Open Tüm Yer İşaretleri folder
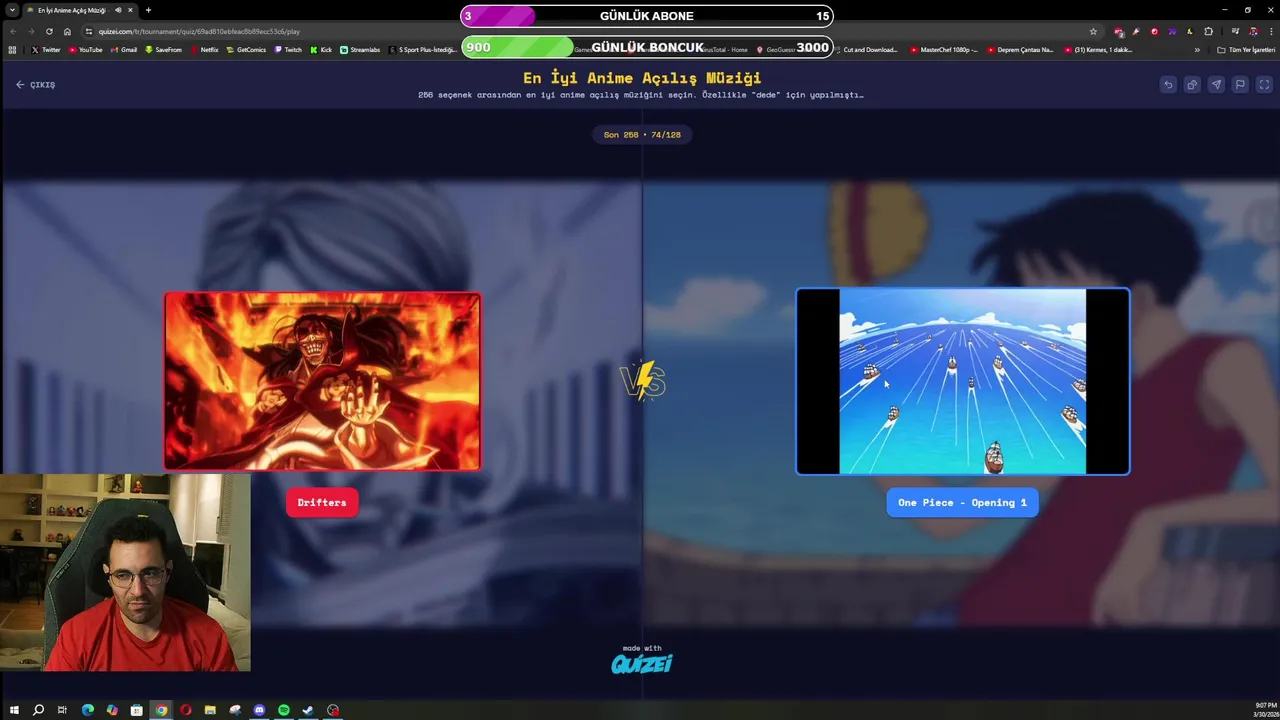Image resolution: width=1280 pixels, height=720 pixels. click(1246, 49)
